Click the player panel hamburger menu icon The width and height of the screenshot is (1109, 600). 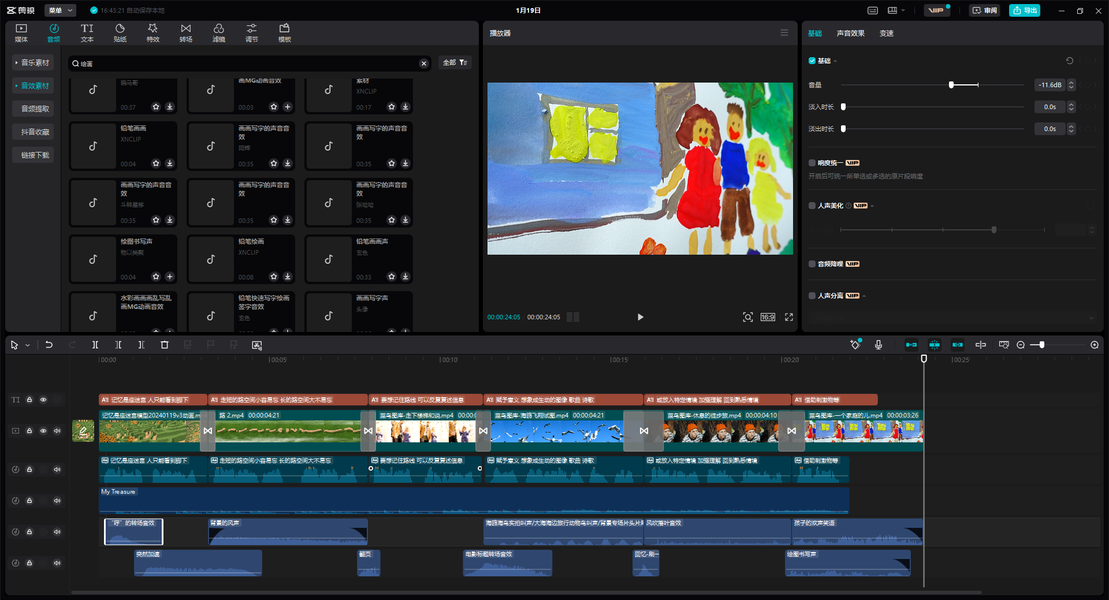784,33
